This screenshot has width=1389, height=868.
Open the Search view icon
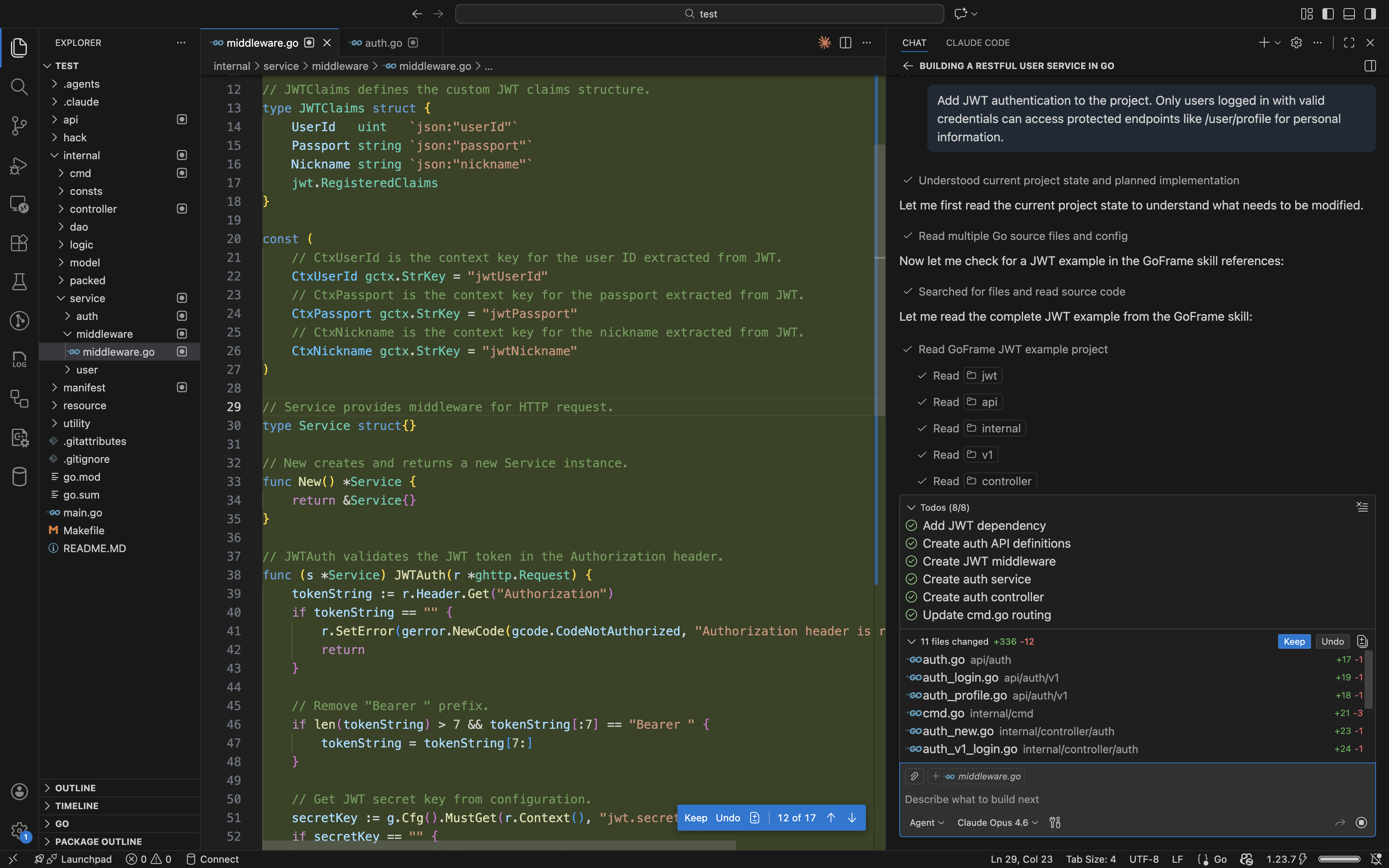[19, 87]
